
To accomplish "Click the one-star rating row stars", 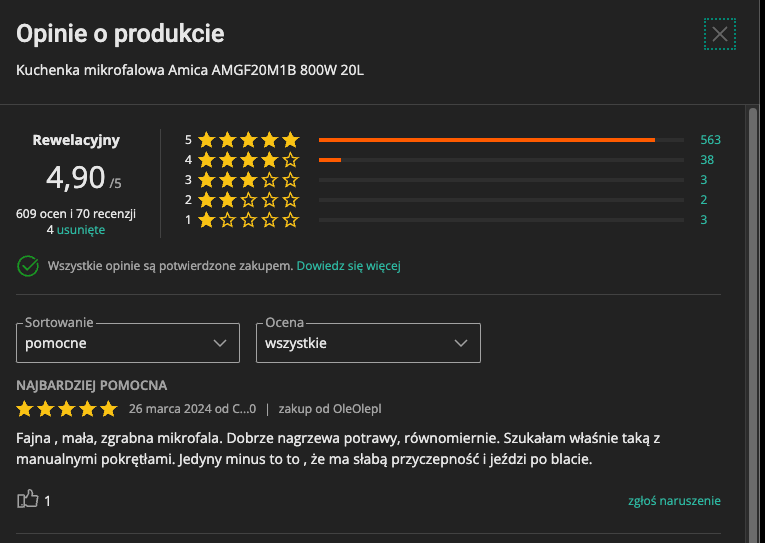I will [x=248, y=220].
